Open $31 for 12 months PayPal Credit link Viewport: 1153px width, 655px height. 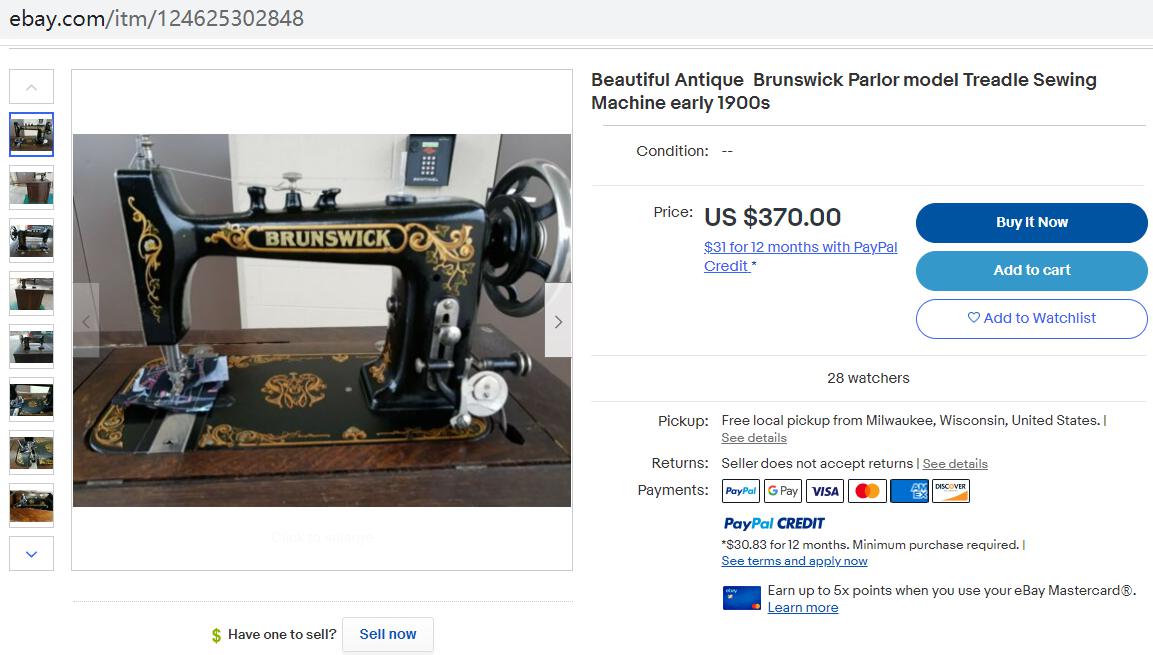(x=800, y=257)
